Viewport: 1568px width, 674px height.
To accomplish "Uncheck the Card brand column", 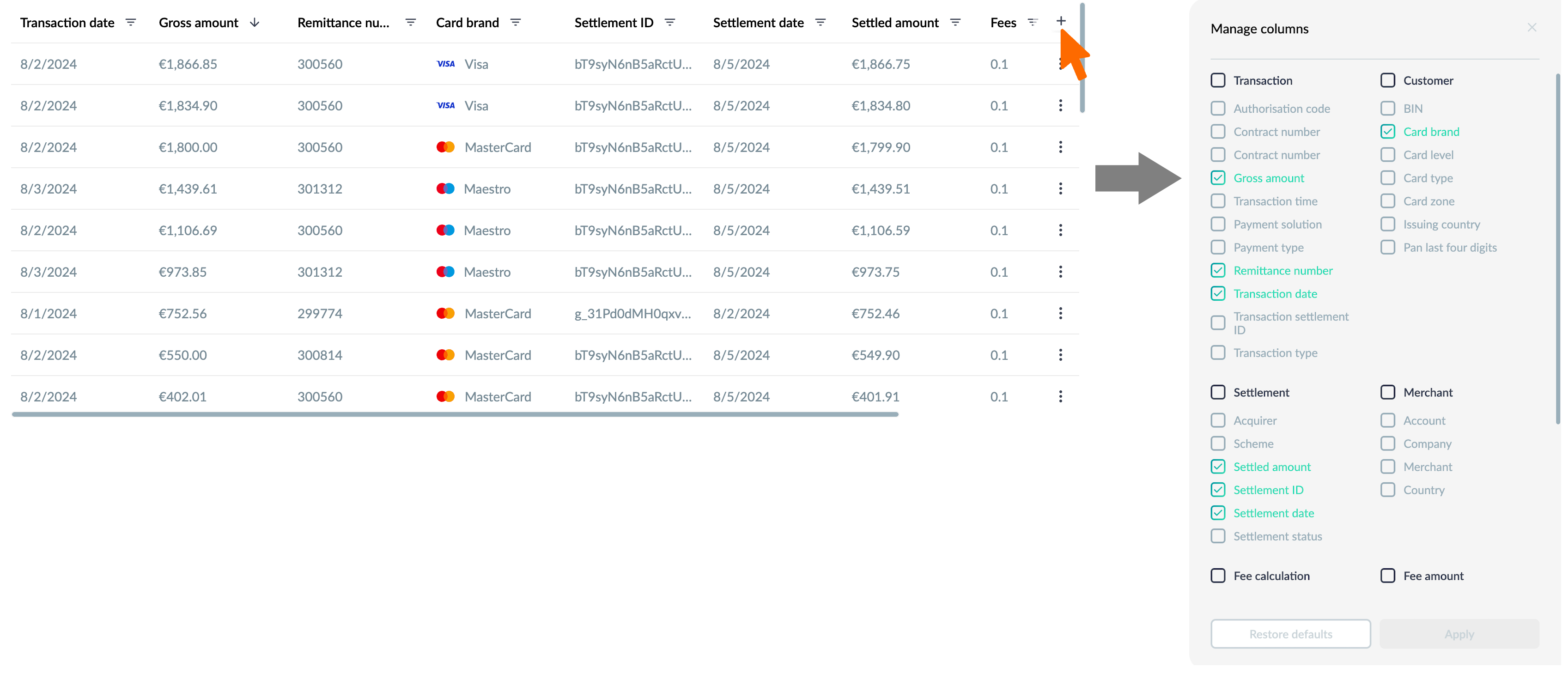I will tap(1388, 132).
